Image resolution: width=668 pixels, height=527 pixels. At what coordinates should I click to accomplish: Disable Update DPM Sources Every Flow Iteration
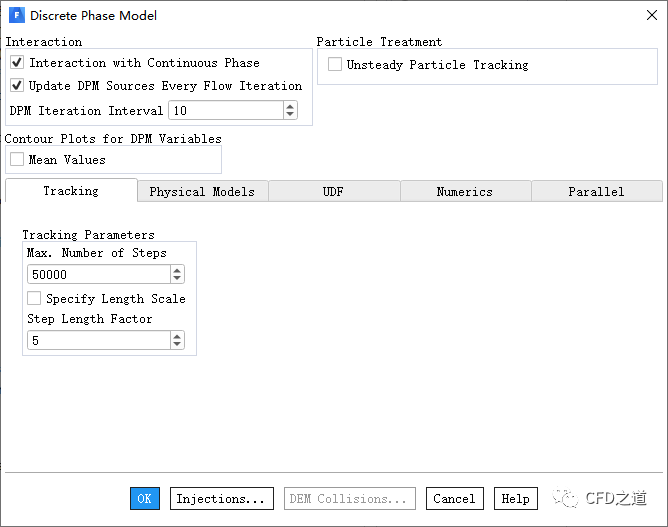(x=17, y=86)
